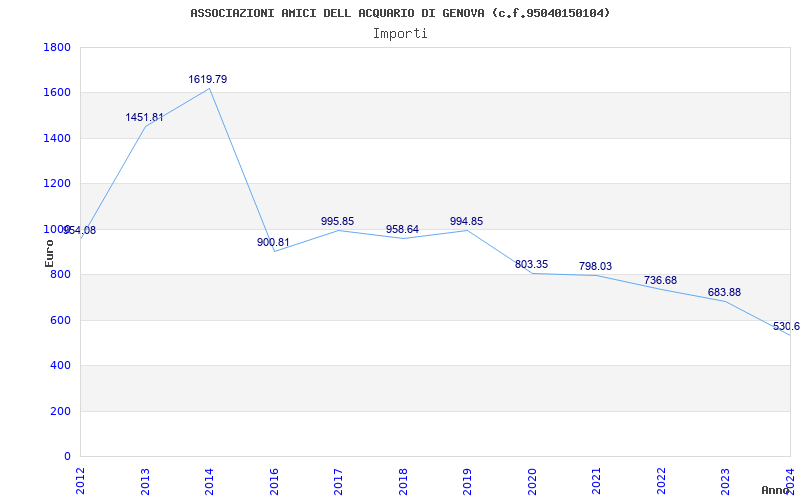Click the 1600 y-axis value
The height and width of the screenshot is (500, 800).
click(x=57, y=93)
